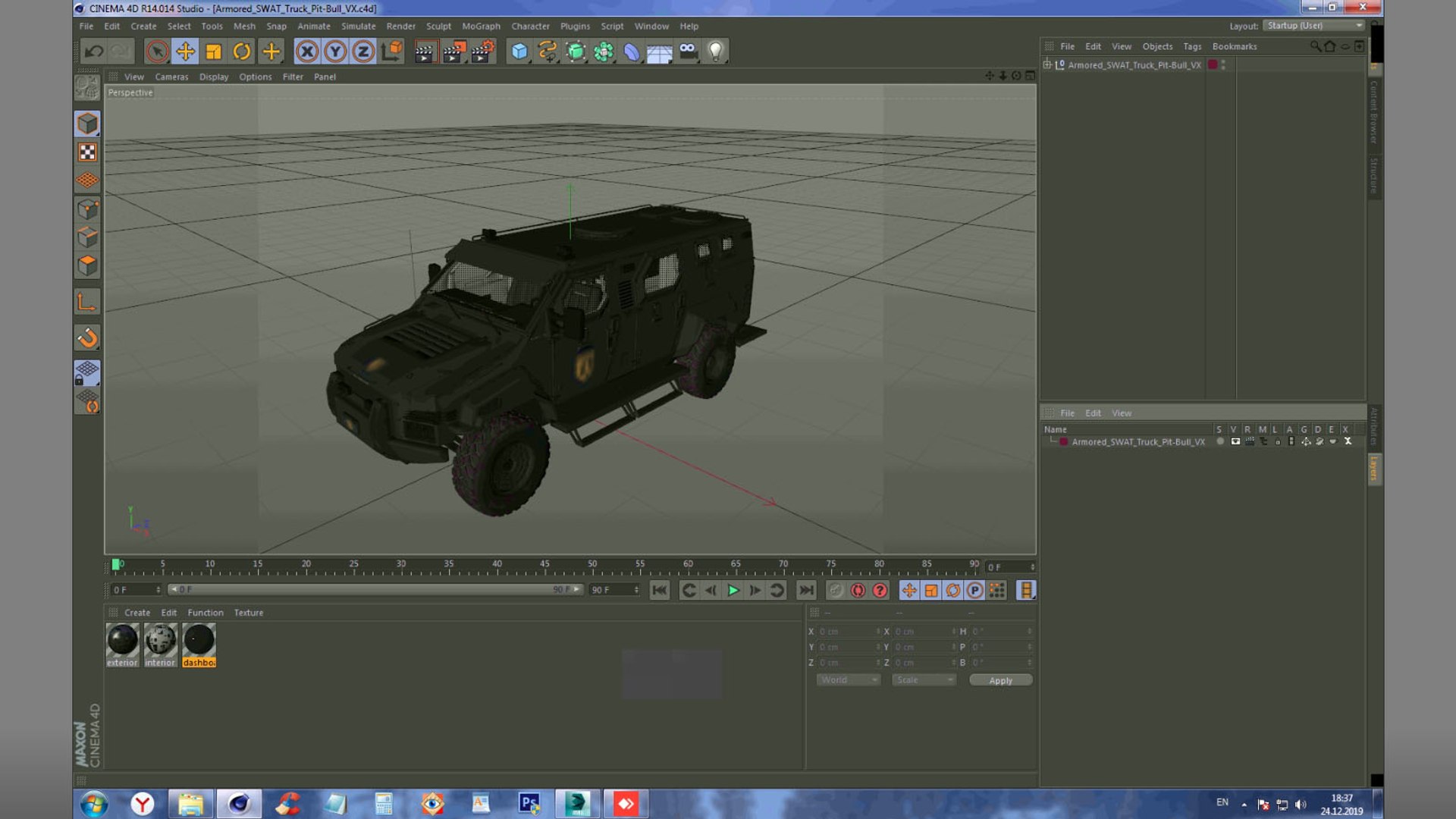Click Render Active View icon

click(x=425, y=52)
